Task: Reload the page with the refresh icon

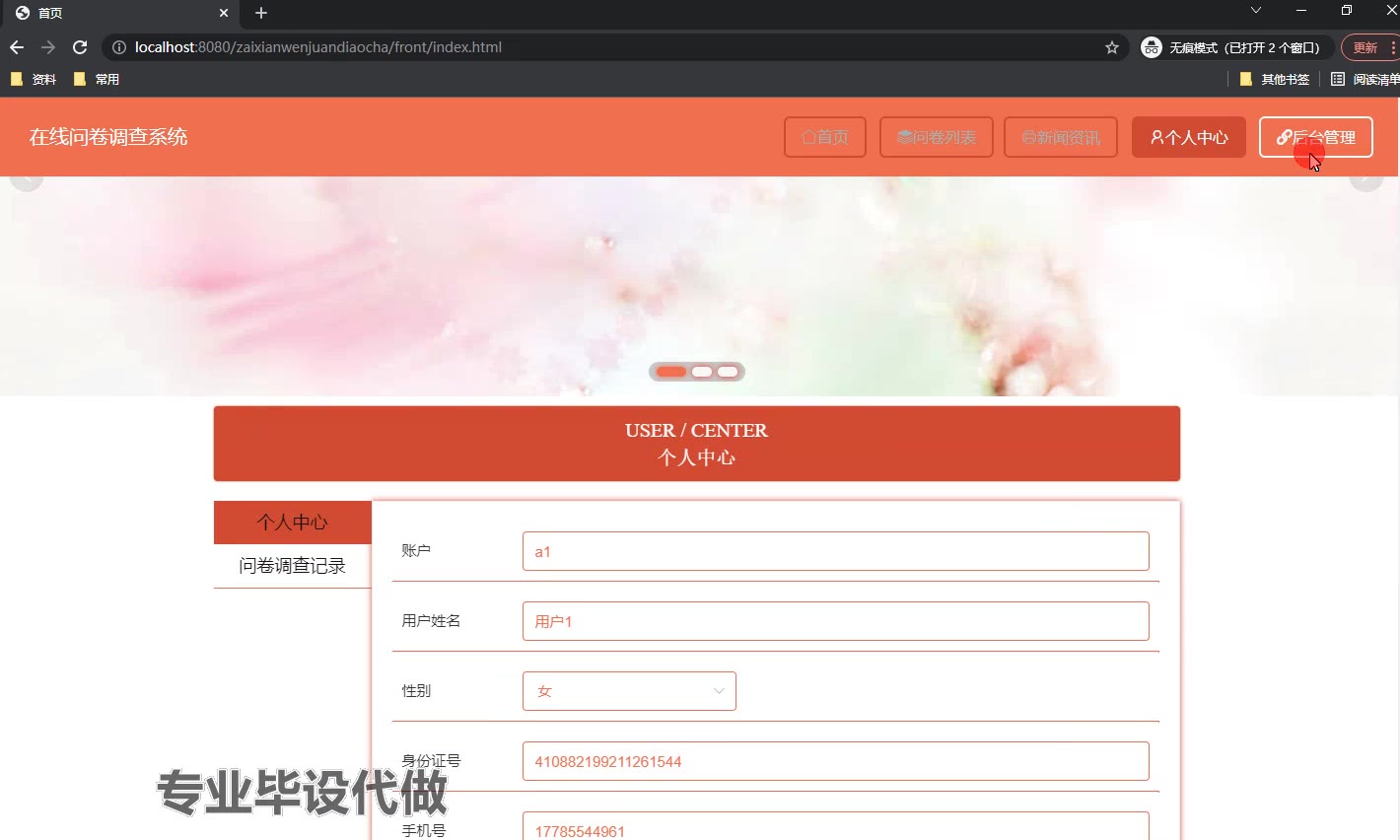Action: coord(80,47)
